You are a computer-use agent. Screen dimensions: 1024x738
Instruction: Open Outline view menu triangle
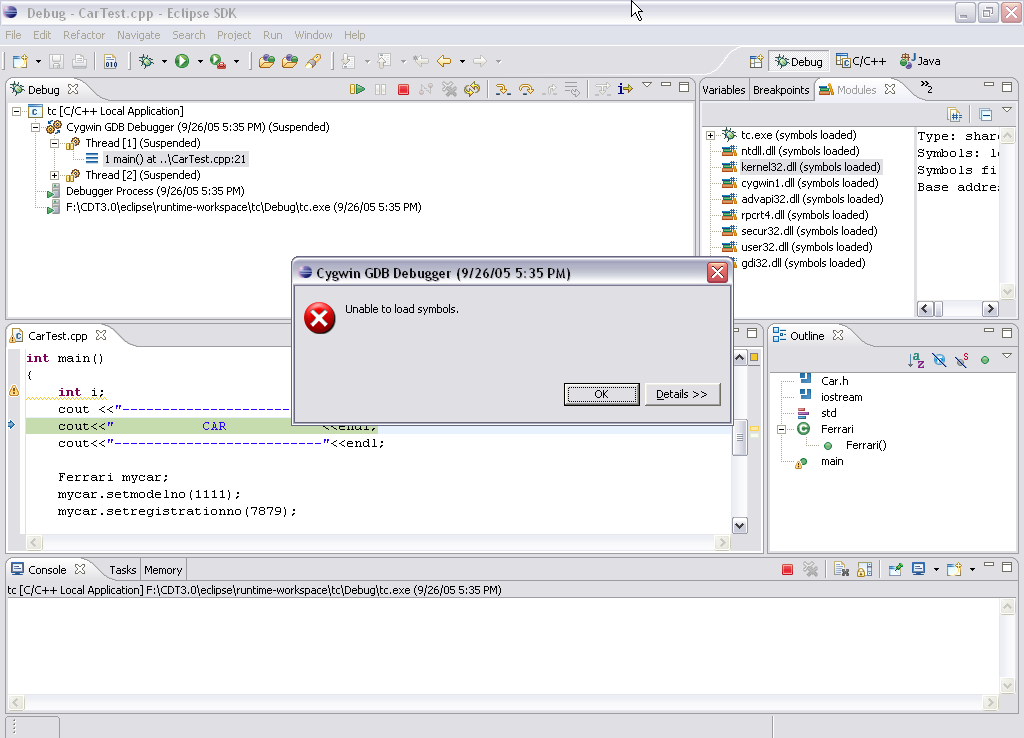point(1007,356)
